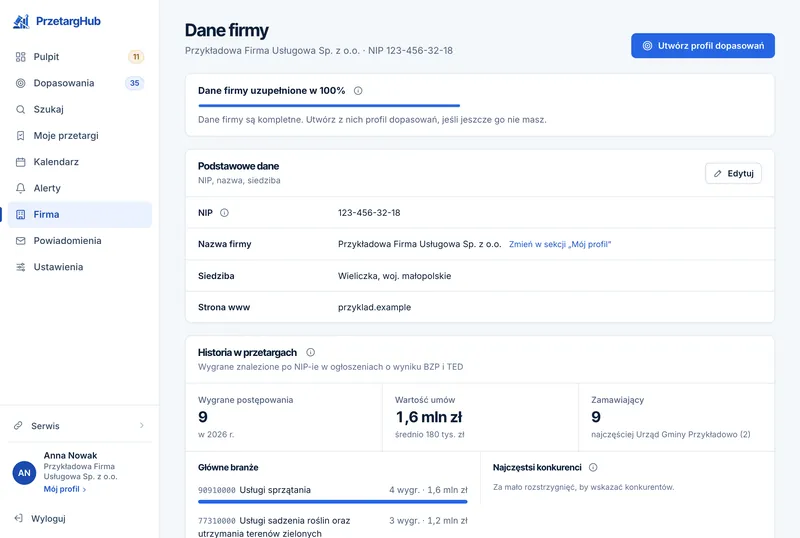Click the Usługi sprzątania blue bar
The height and width of the screenshot is (538, 800).
pos(333,502)
